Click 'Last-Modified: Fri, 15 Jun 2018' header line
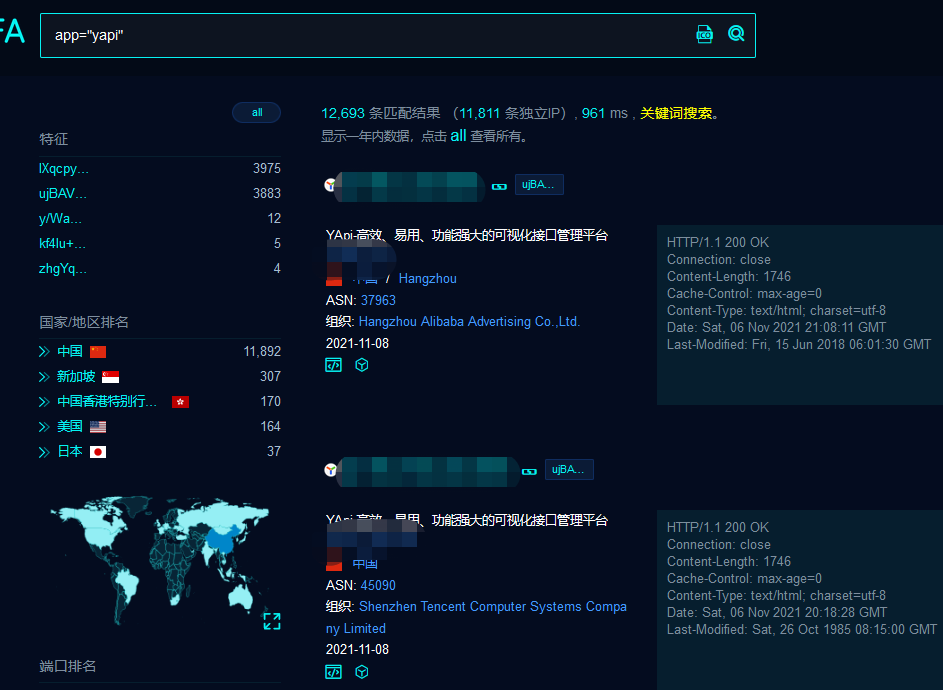 [x=799, y=345]
